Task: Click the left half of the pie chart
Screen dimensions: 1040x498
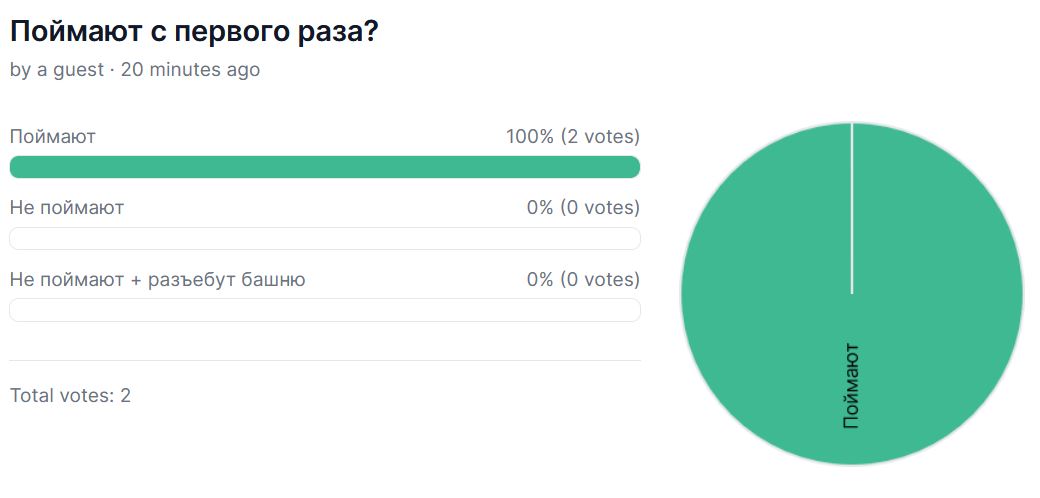Action: [x=767, y=294]
